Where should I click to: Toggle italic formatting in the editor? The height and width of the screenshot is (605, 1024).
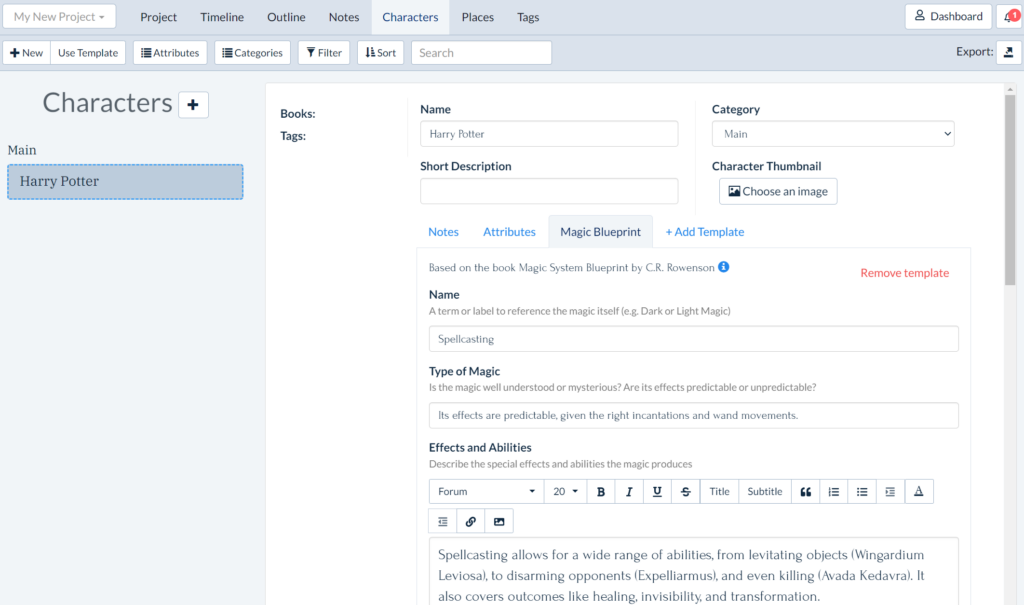pyautogui.click(x=629, y=491)
